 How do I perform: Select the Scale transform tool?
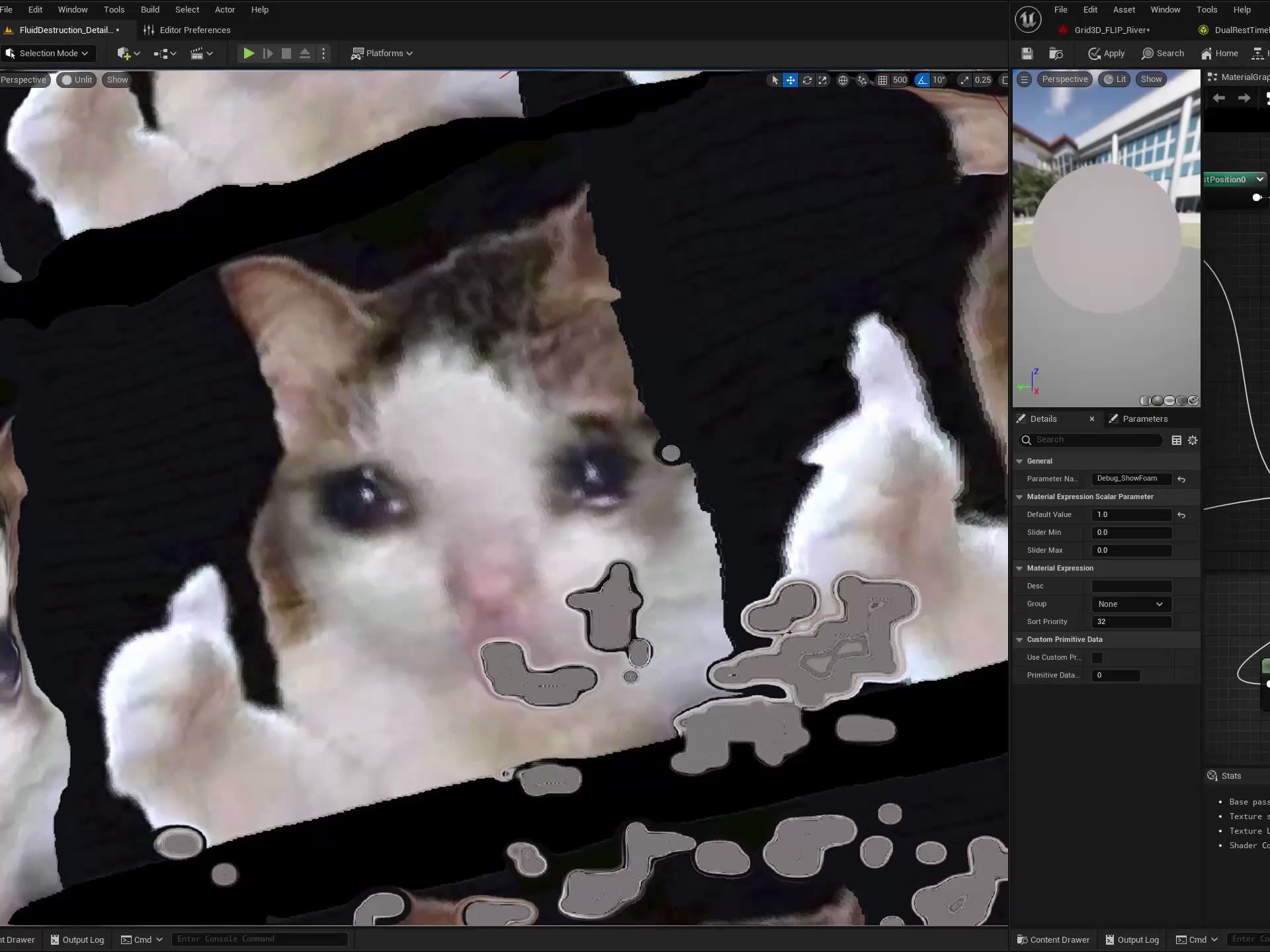tap(822, 79)
